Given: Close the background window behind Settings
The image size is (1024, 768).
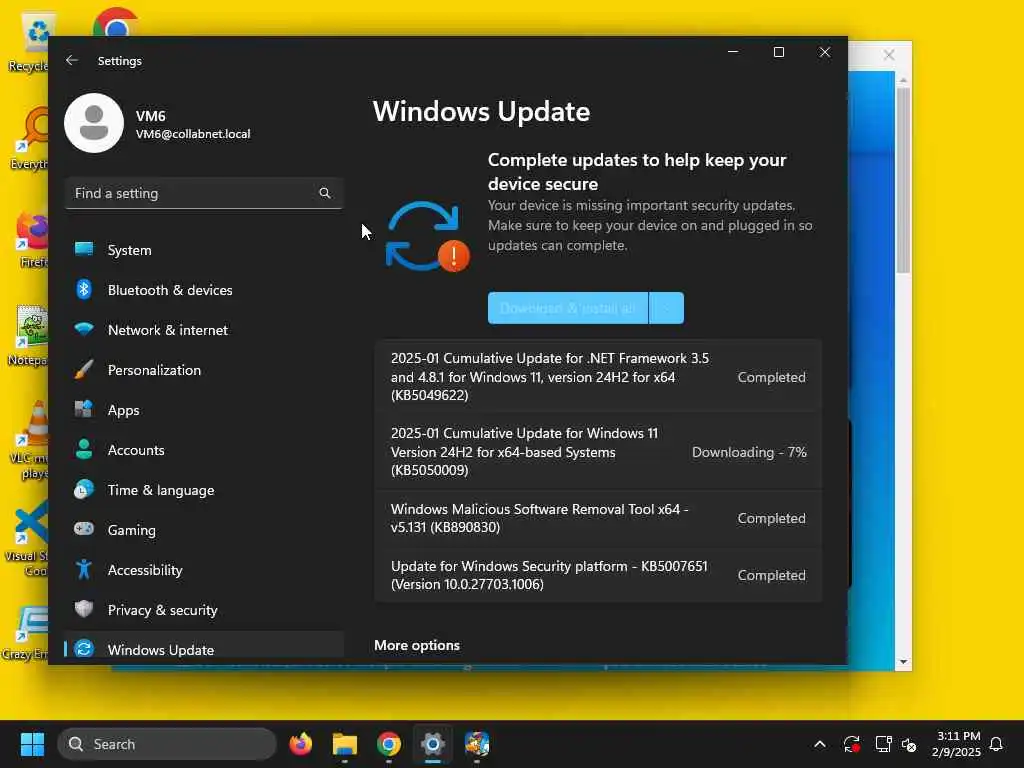Looking at the screenshot, I should [889, 54].
